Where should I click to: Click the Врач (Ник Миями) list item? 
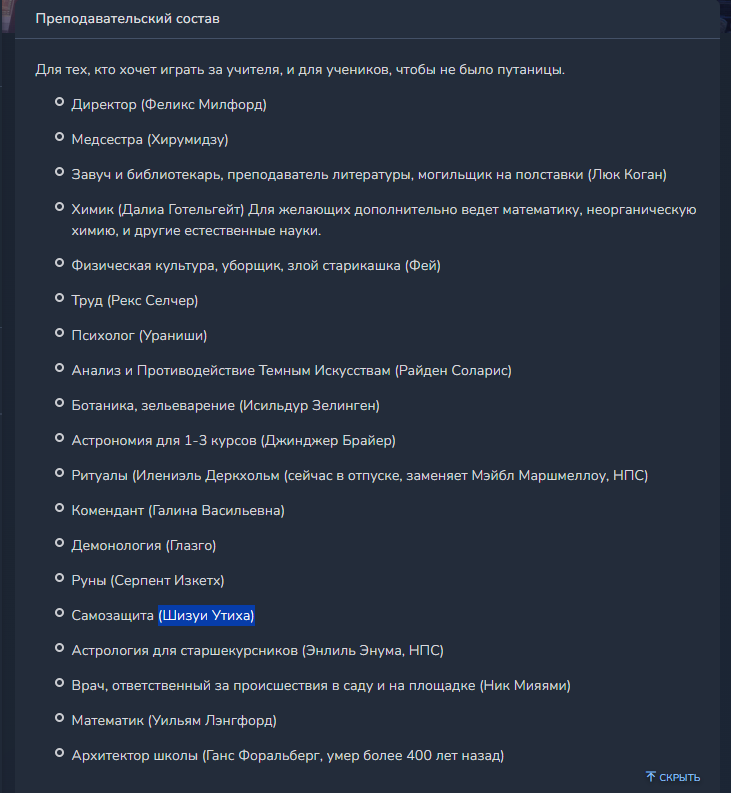[321, 686]
